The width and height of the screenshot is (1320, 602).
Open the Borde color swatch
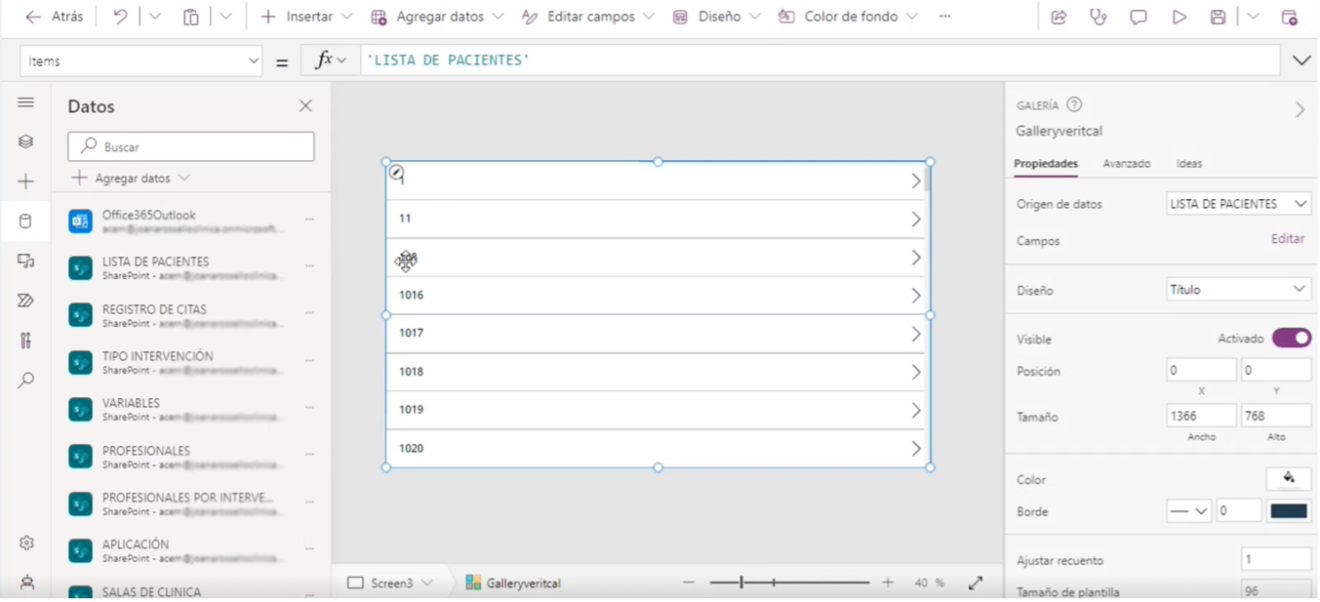pyautogui.click(x=1289, y=510)
